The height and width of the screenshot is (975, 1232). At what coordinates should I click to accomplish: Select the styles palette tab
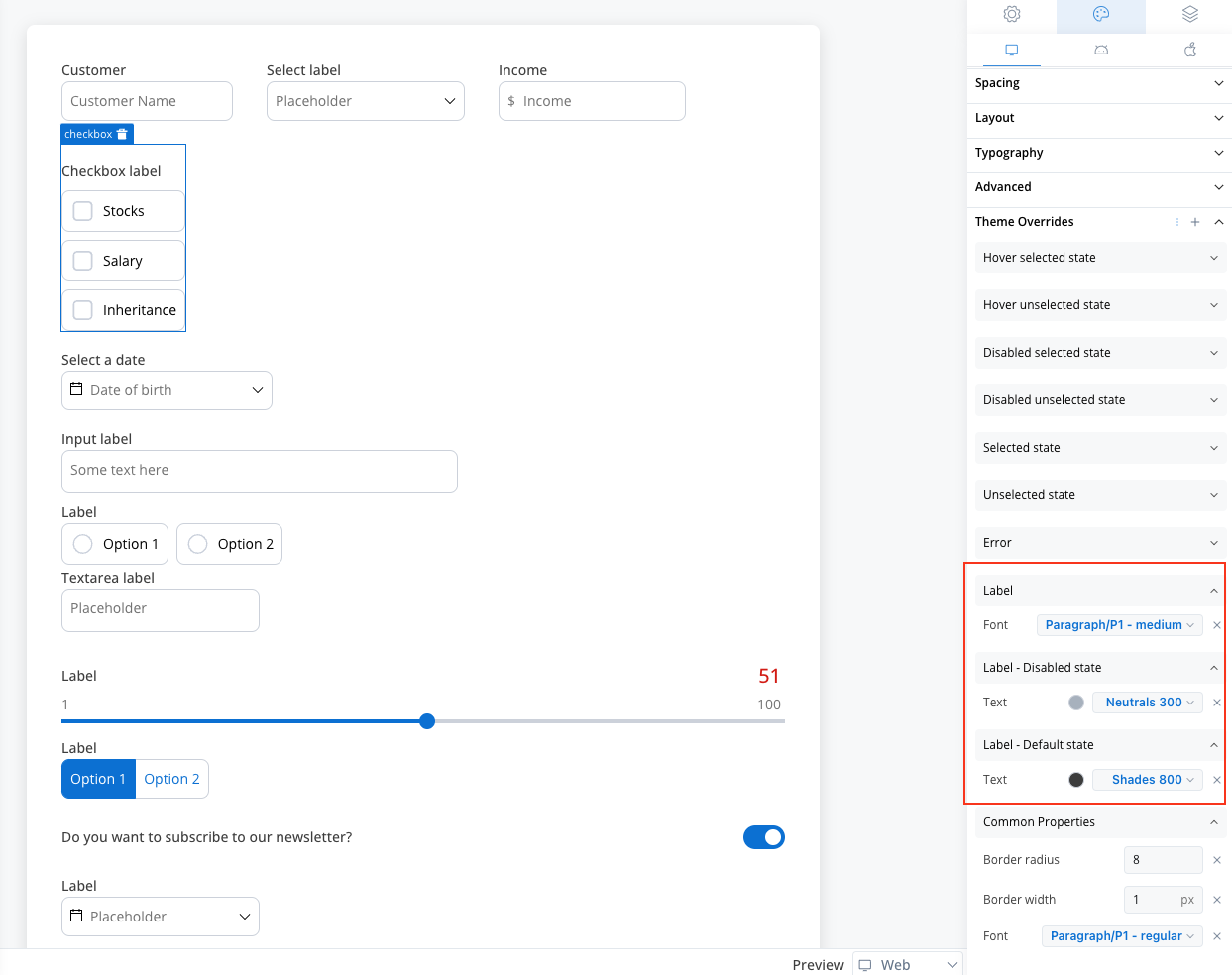pos(1100,14)
